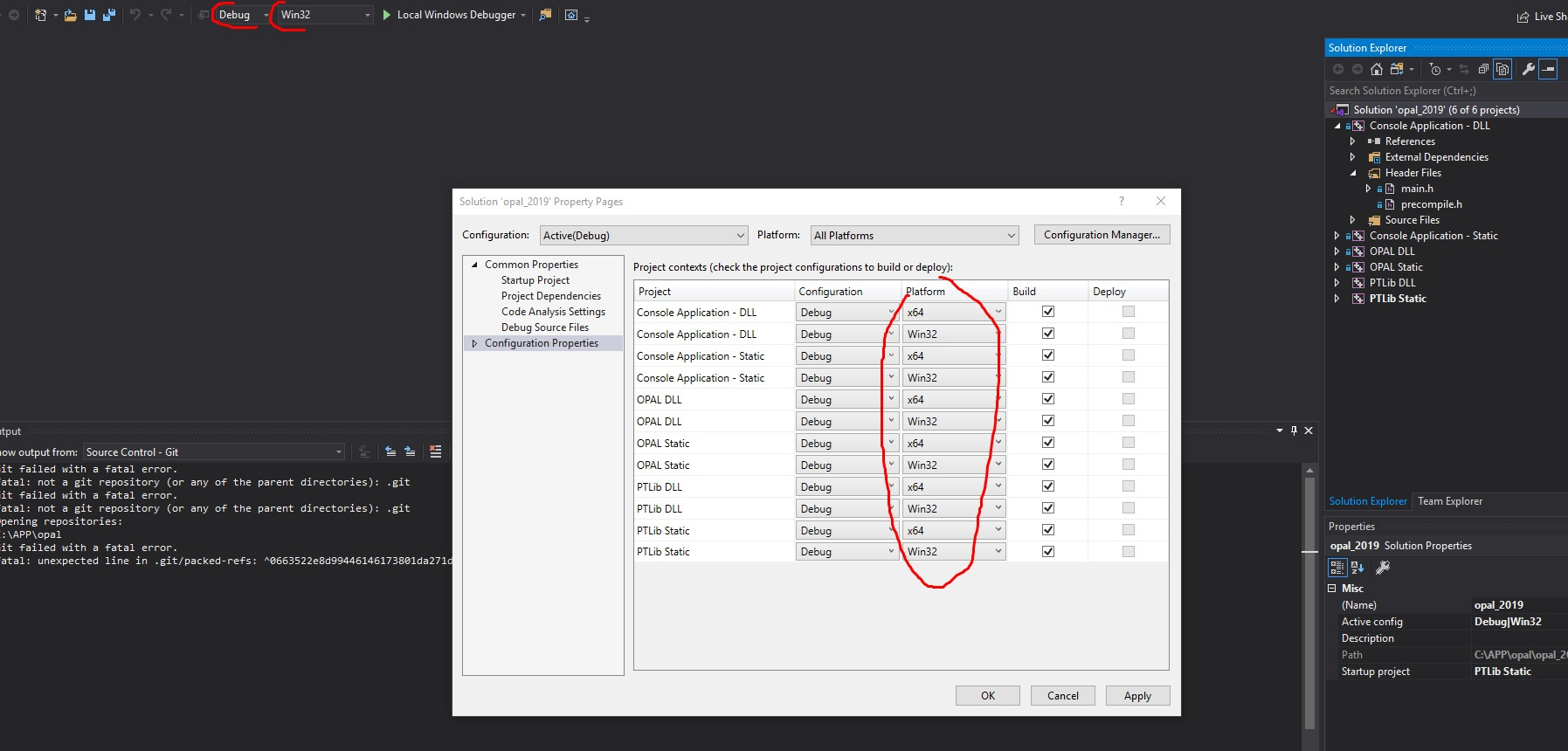Uncheck Build for Console Application - DLL Win32
Viewport: 1568px width, 751px height.
click(x=1048, y=334)
